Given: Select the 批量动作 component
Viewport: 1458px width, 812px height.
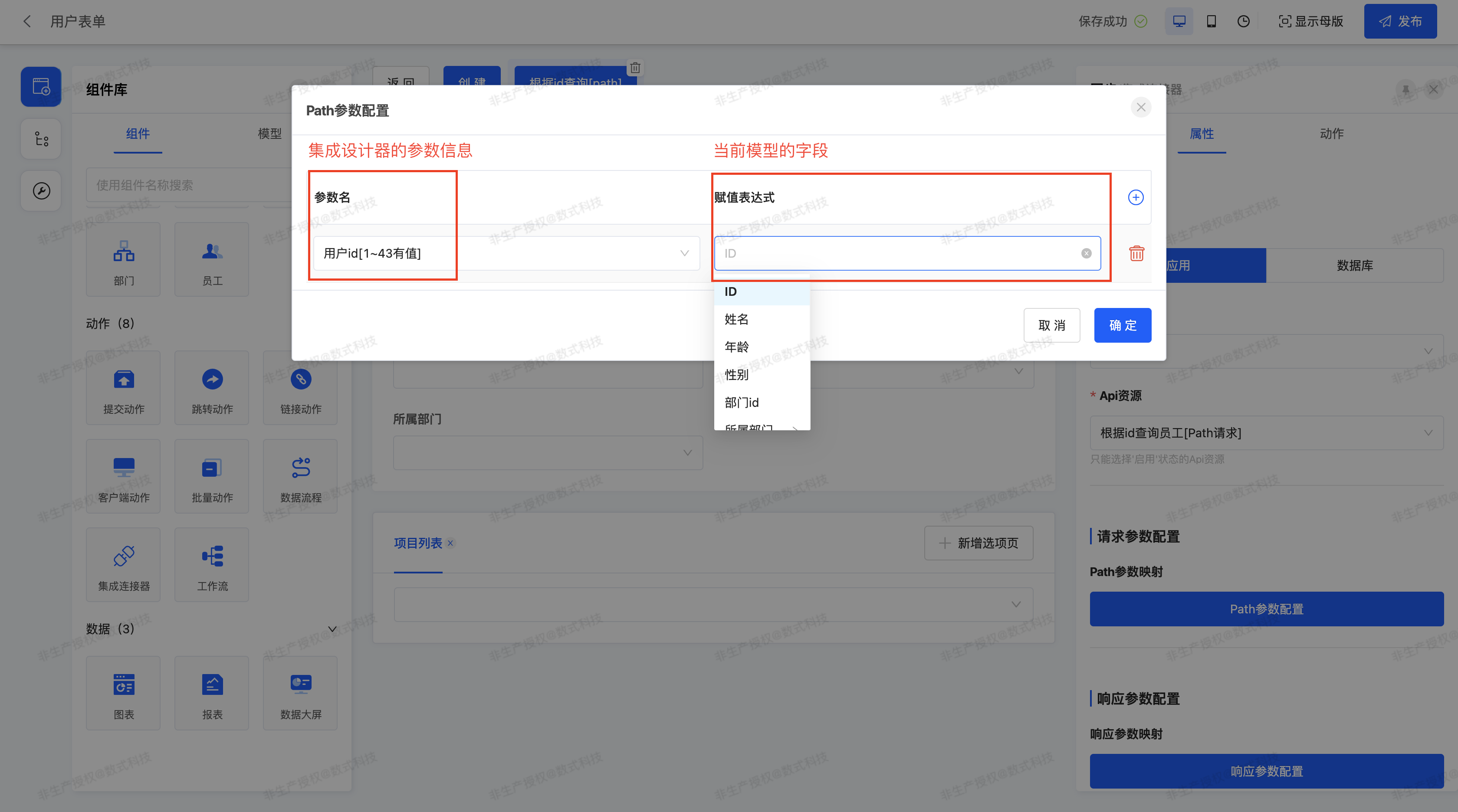Looking at the screenshot, I should coord(212,476).
